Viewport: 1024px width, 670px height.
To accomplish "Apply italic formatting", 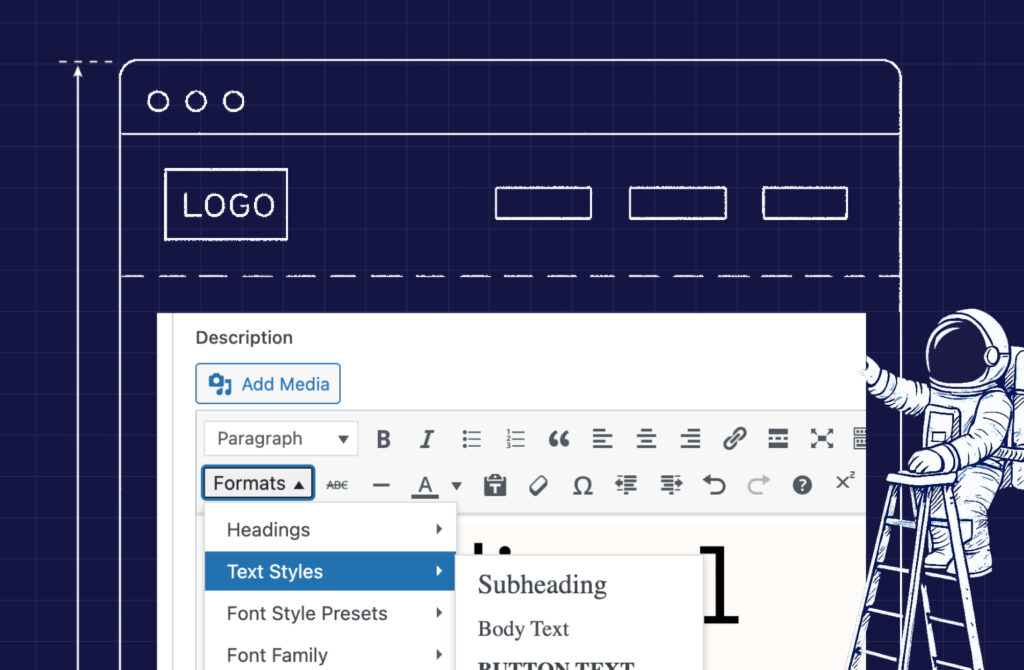I will [x=427, y=439].
